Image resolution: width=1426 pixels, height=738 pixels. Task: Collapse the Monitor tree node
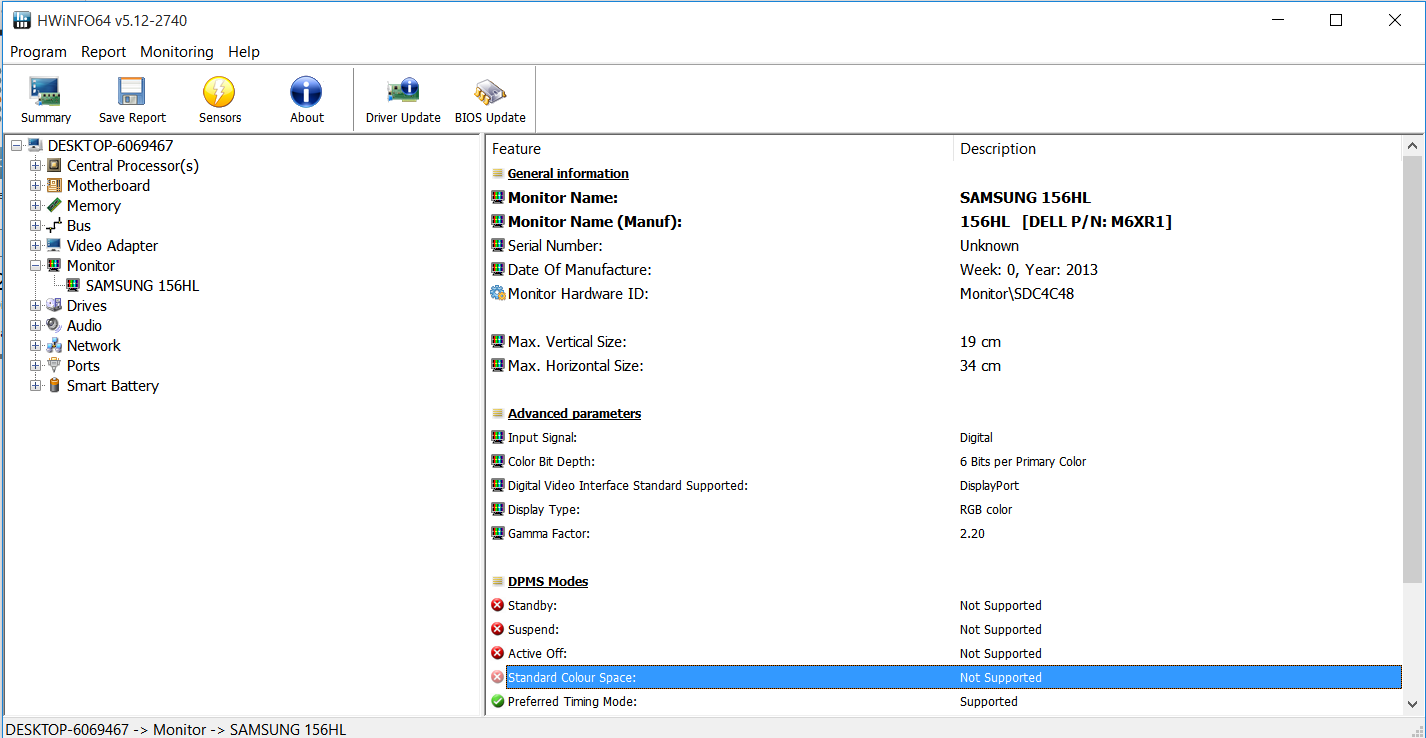[x=36, y=266]
